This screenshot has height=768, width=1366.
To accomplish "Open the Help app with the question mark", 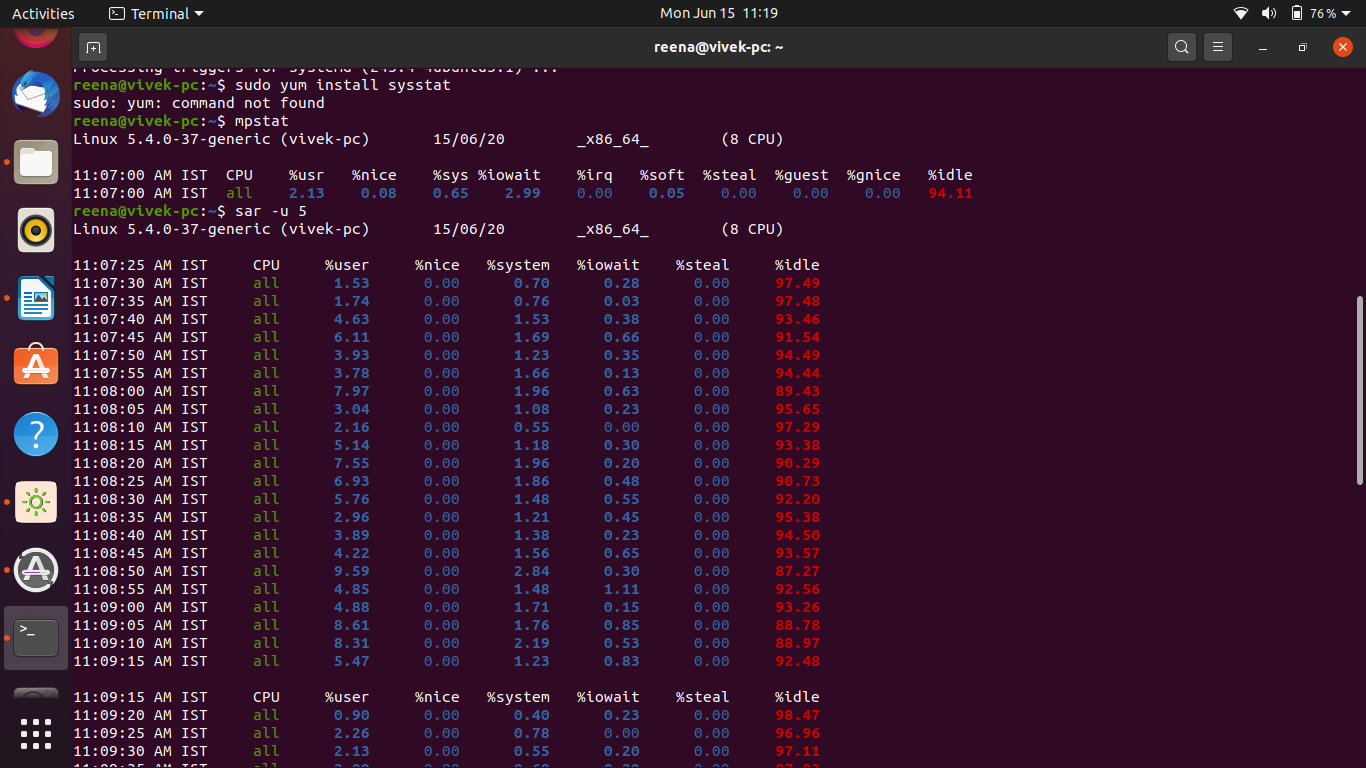I will (x=35, y=433).
